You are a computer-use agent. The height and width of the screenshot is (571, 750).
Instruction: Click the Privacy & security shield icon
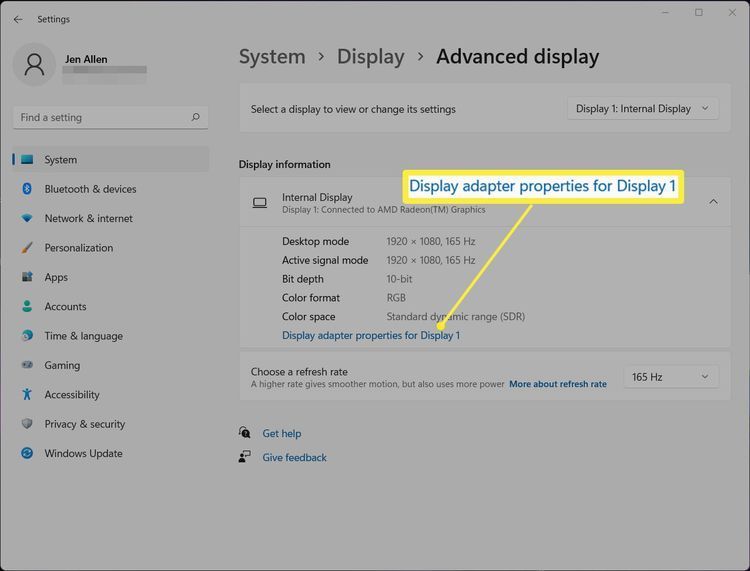[x=27, y=424]
